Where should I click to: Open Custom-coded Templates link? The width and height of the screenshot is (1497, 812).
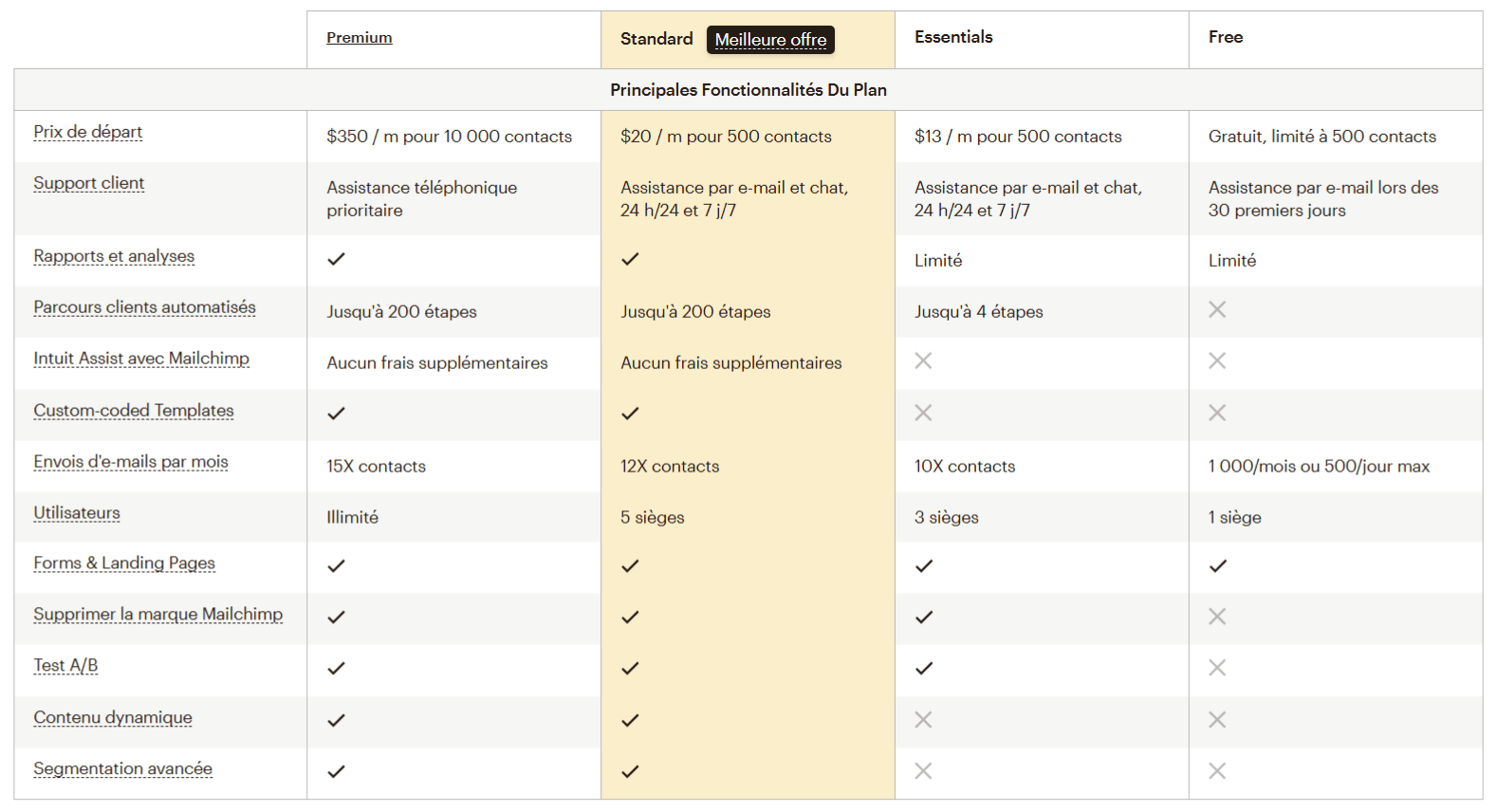click(134, 411)
